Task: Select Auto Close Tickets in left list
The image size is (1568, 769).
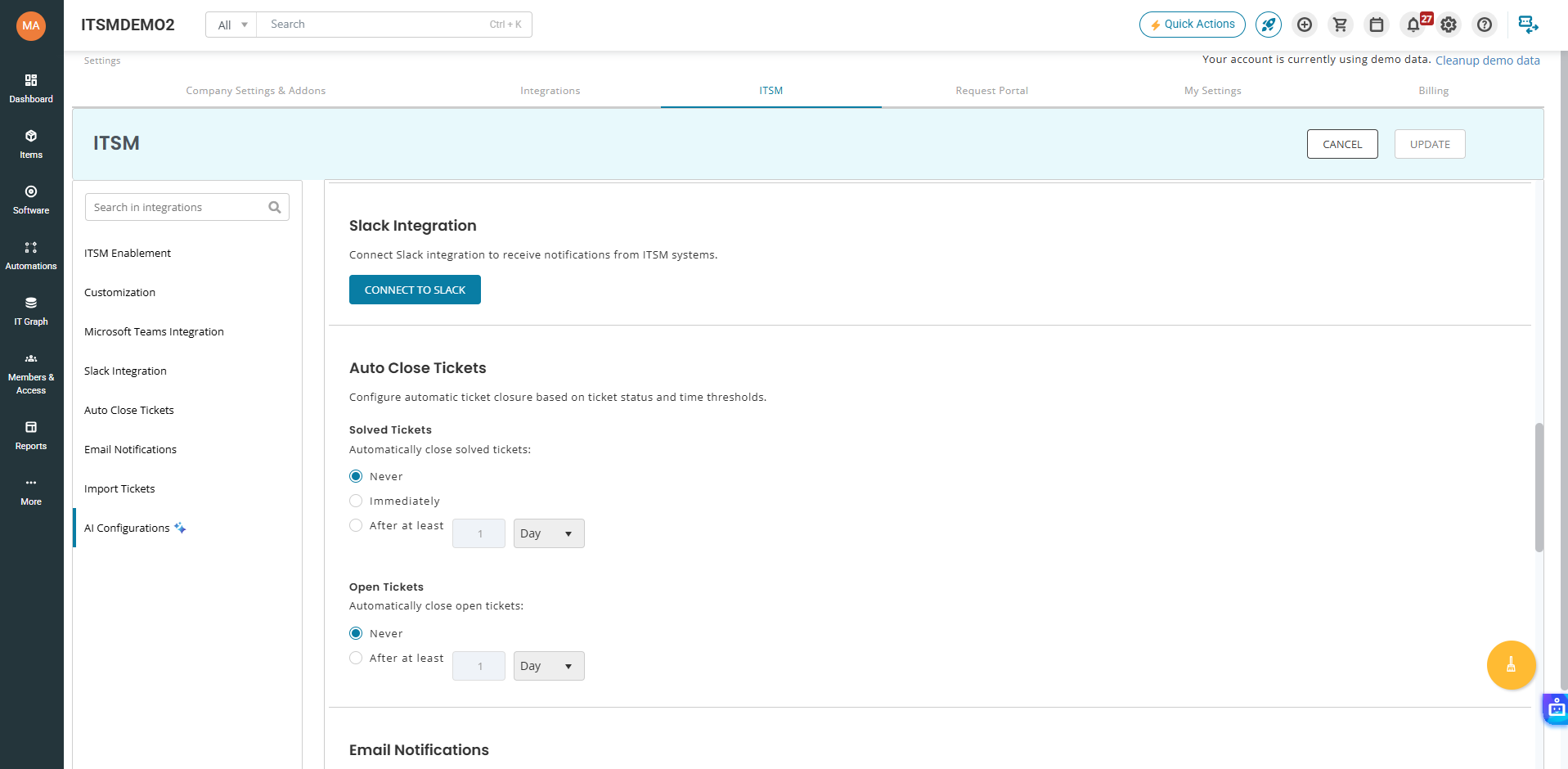Action: point(129,411)
